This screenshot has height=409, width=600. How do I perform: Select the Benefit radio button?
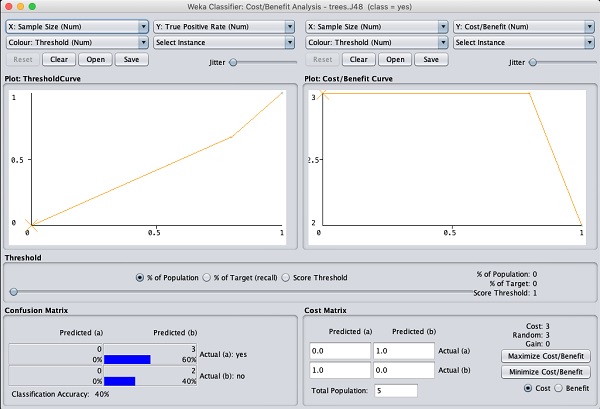click(559, 388)
